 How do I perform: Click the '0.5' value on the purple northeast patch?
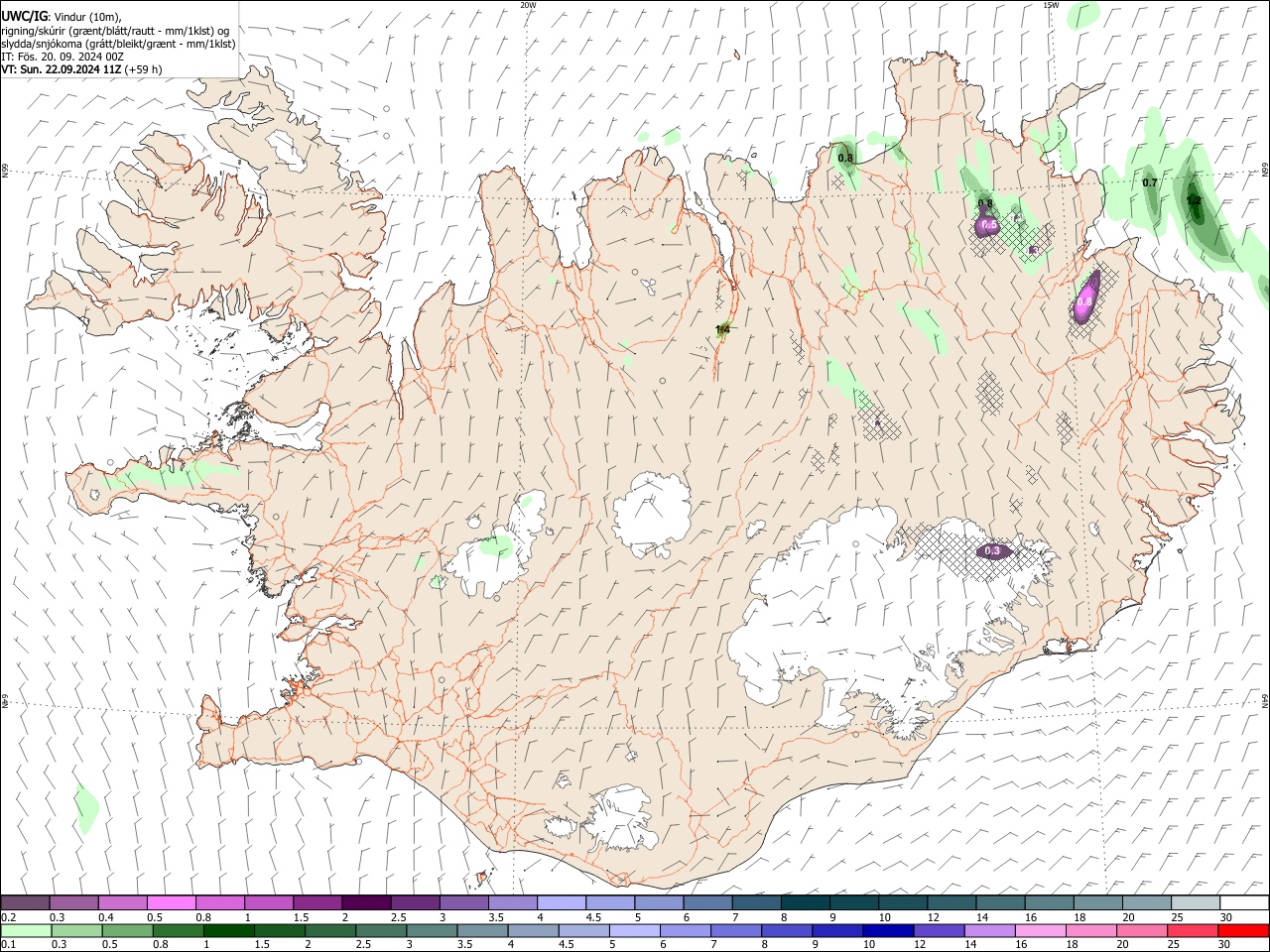click(988, 225)
